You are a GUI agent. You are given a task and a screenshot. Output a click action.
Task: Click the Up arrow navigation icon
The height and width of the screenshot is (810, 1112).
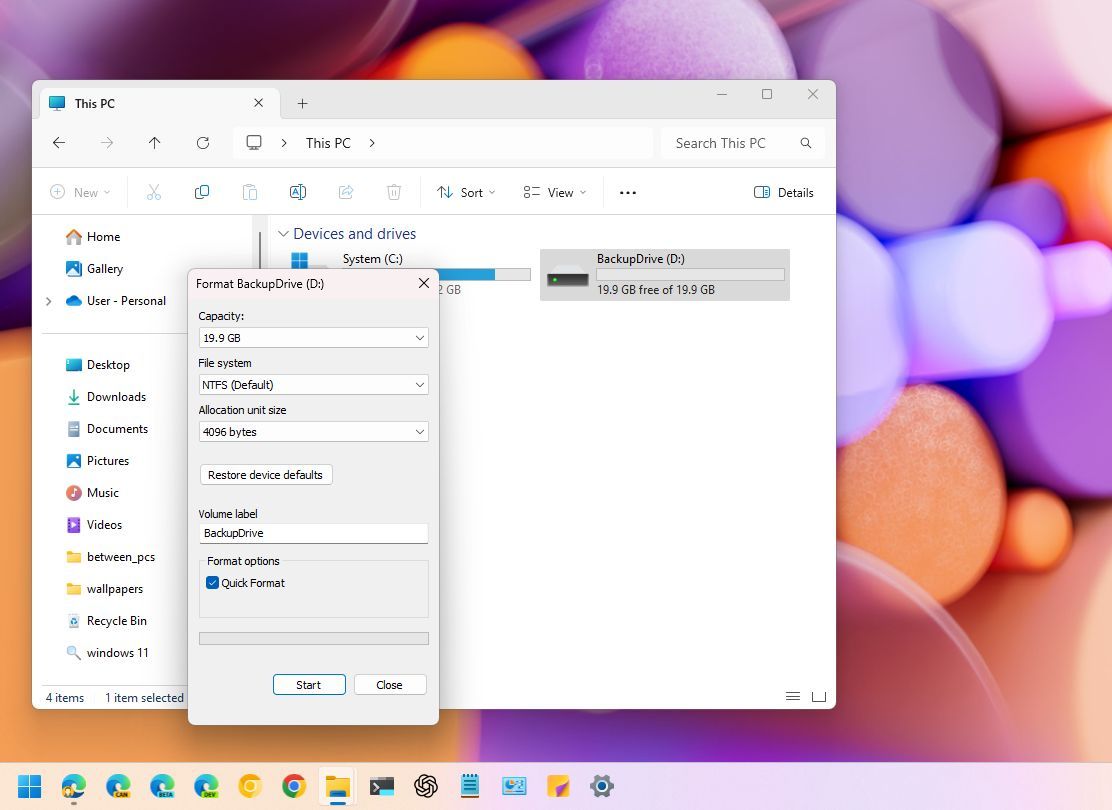pos(155,143)
